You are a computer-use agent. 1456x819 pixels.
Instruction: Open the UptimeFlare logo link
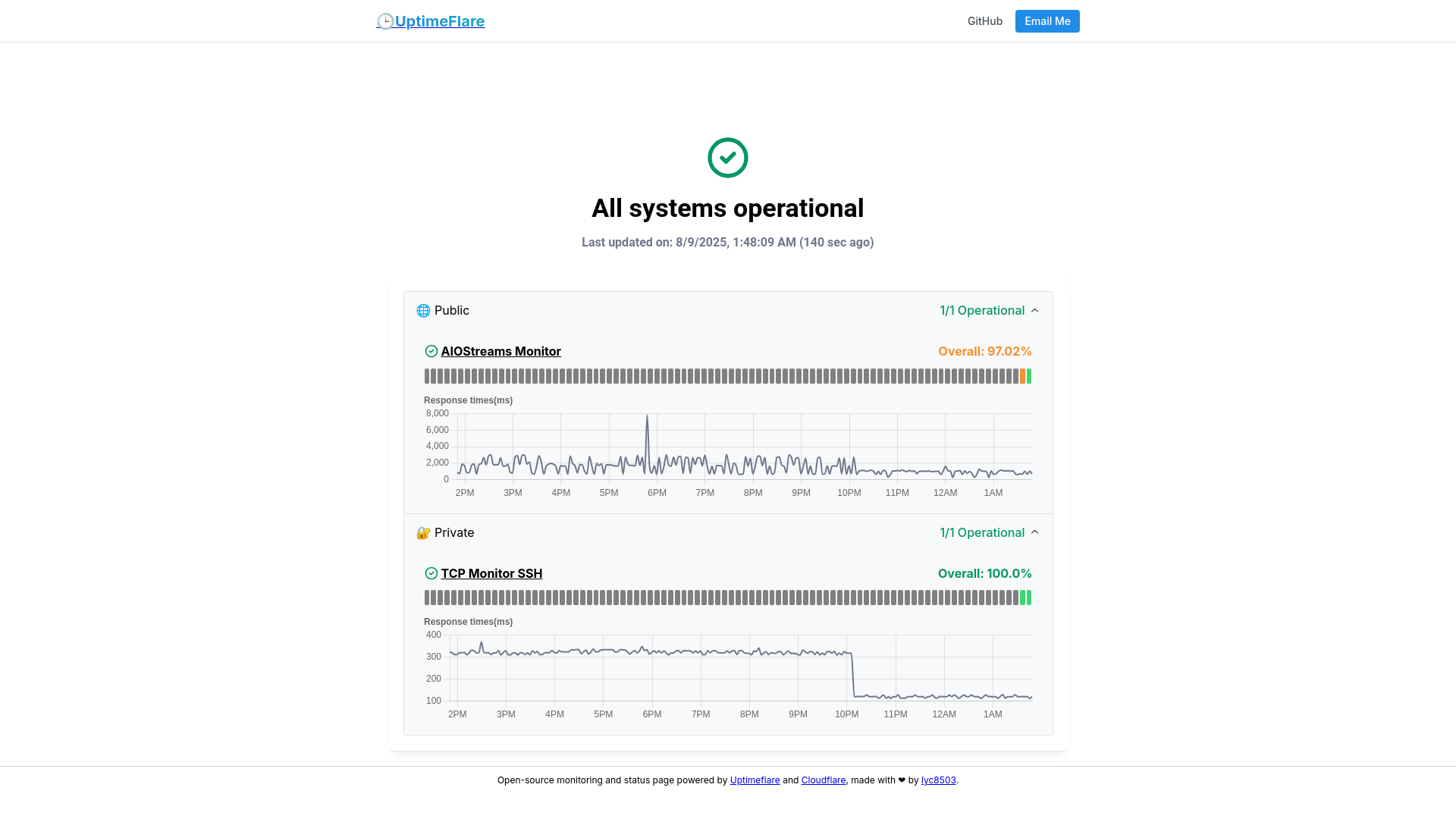431,21
